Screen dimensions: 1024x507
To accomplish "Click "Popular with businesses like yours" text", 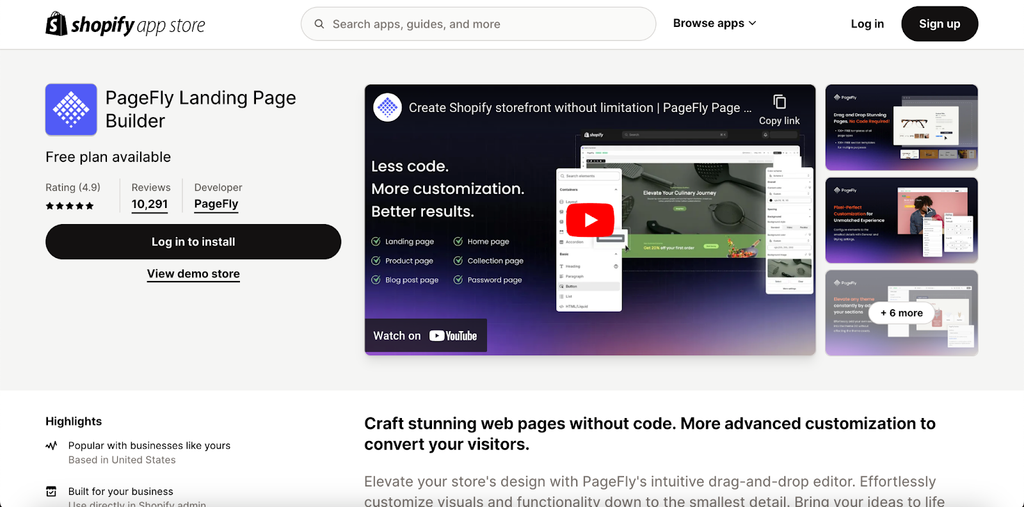I will tap(149, 446).
